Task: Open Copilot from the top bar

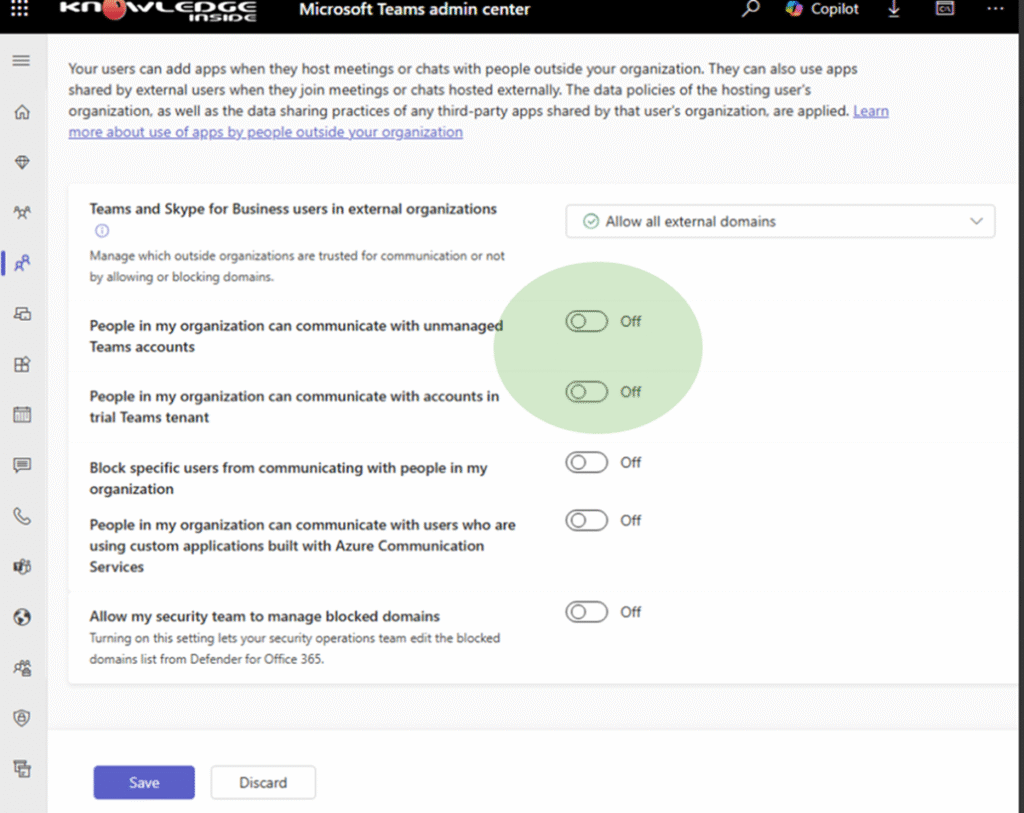Action: [822, 9]
